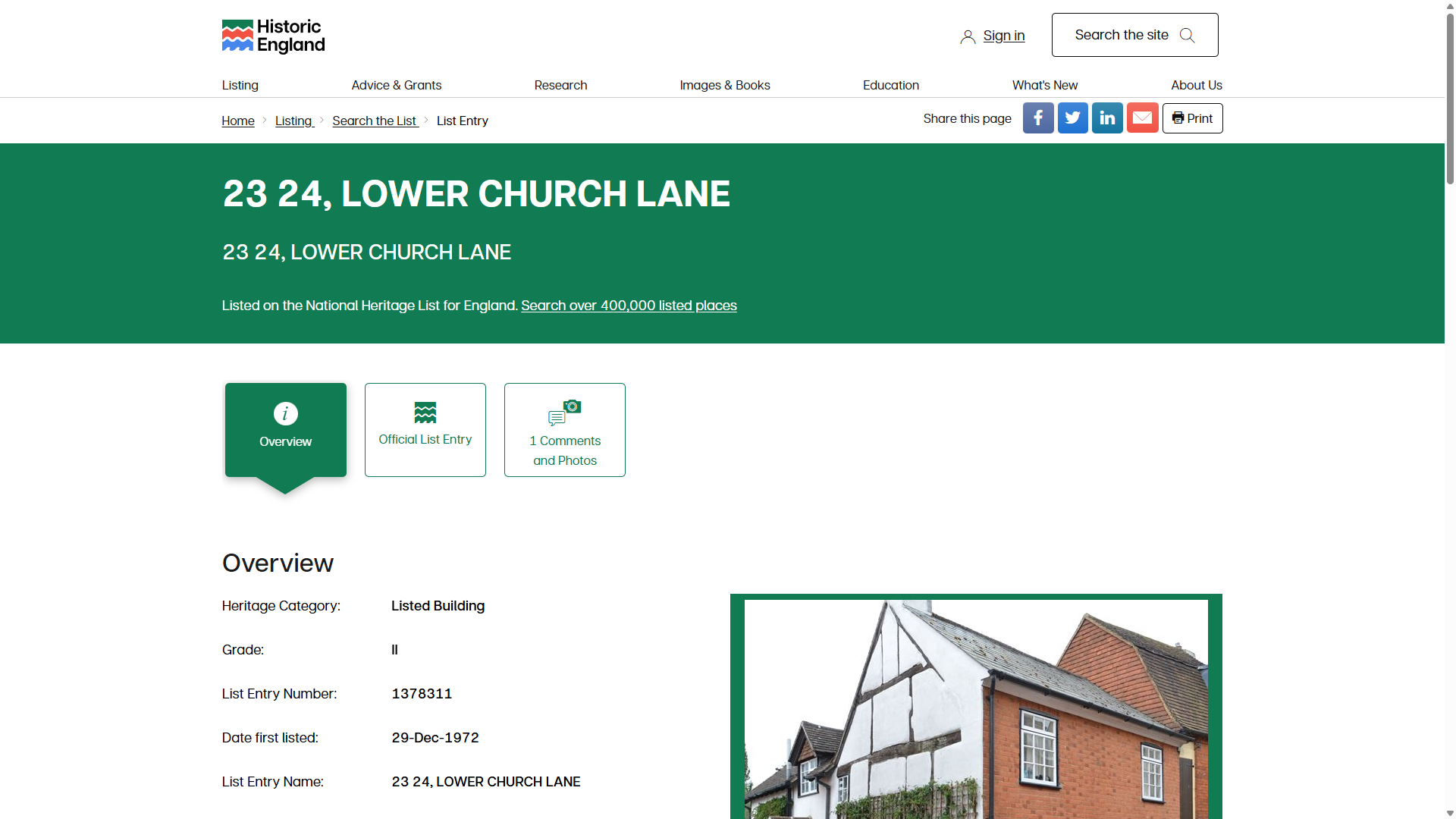Share this page by email icon
The image size is (1456, 819).
[1143, 118]
